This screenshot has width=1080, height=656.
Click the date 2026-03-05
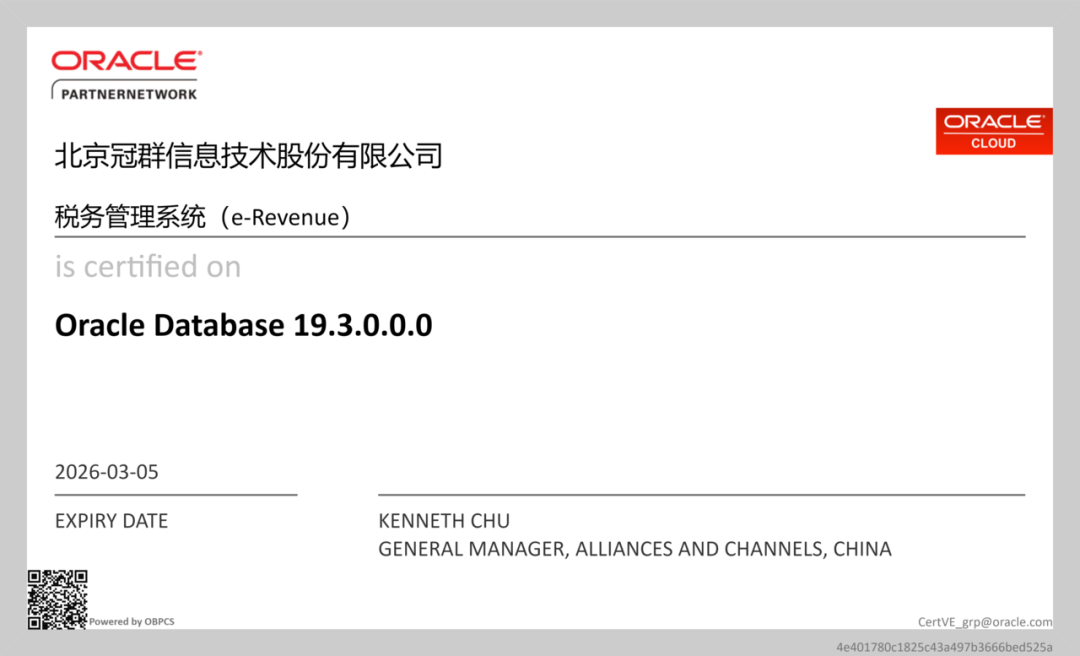pyautogui.click(x=107, y=472)
